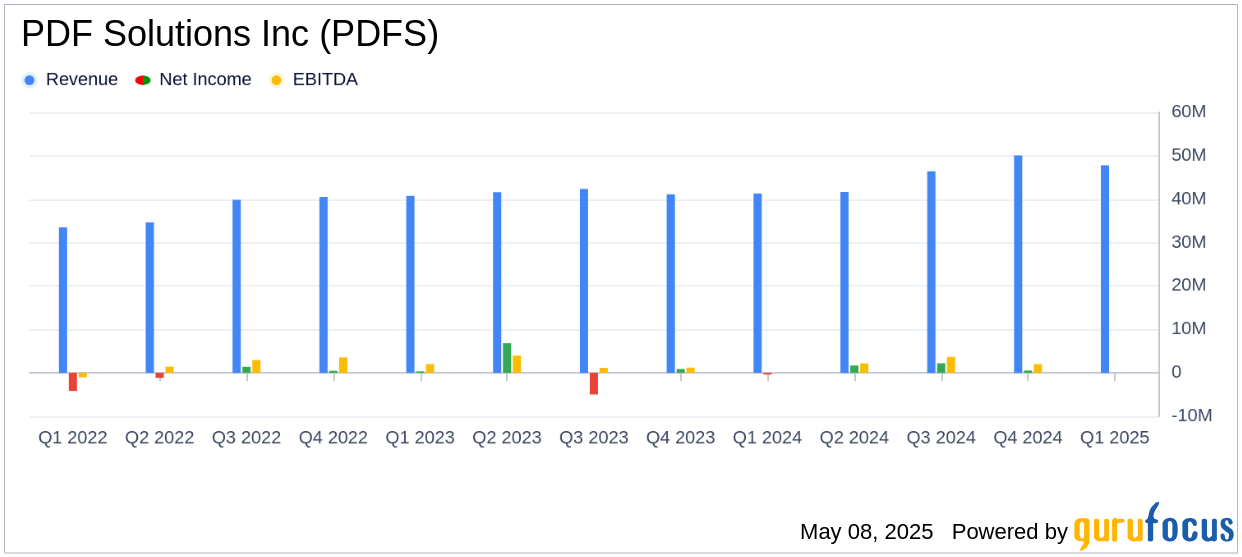Click the 60M y-axis value
This screenshot has height=557, width=1242.
click(1189, 112)
